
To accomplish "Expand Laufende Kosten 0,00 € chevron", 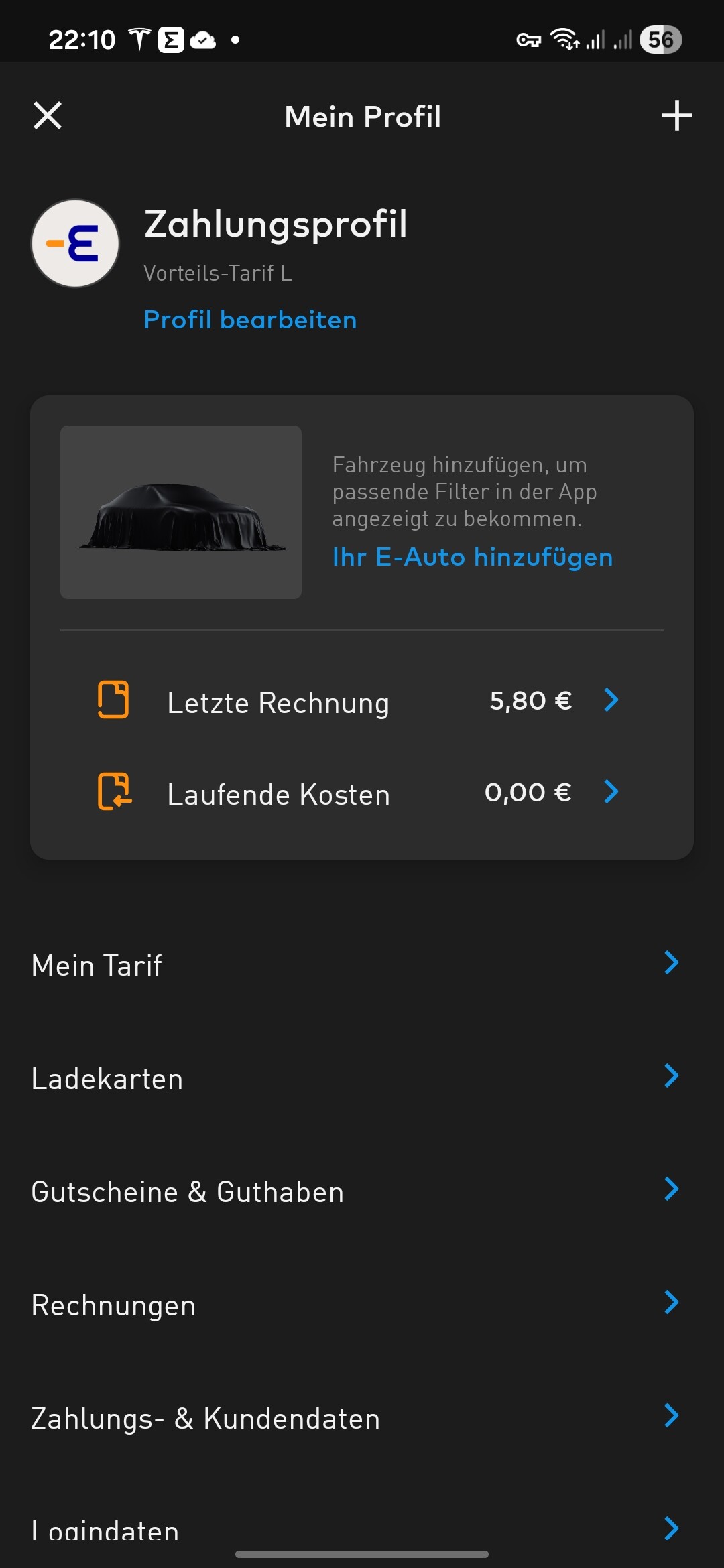I will (611, 792).
